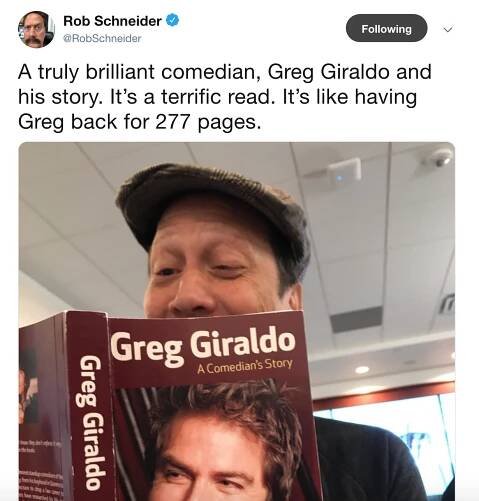The width and height of the screenshot is (479, 501).
Task: Click the blue verified badge
Action: pos(173,21)
